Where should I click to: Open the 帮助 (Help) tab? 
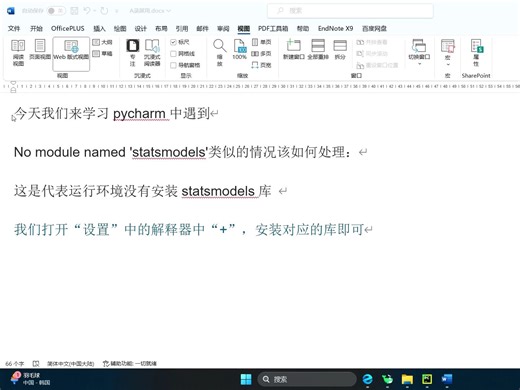(x=303, y=28)
